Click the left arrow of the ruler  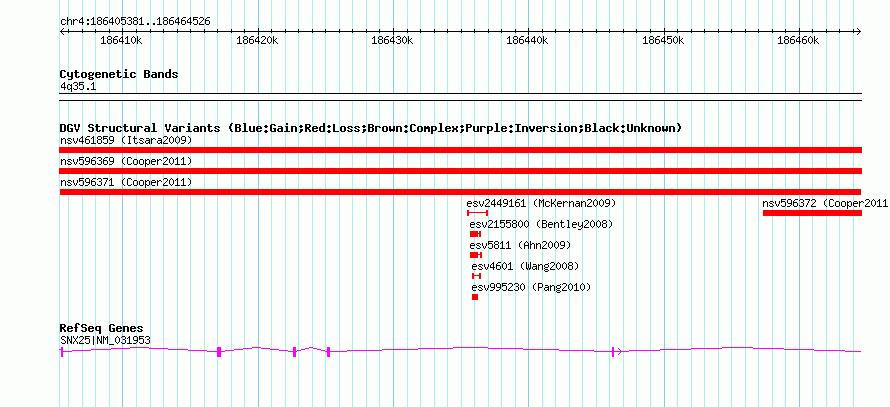62,32
